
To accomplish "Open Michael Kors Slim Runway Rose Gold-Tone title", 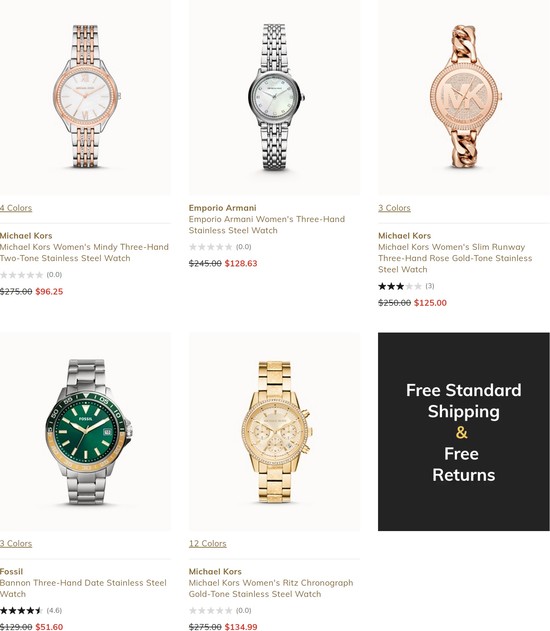I will [455, 258].
